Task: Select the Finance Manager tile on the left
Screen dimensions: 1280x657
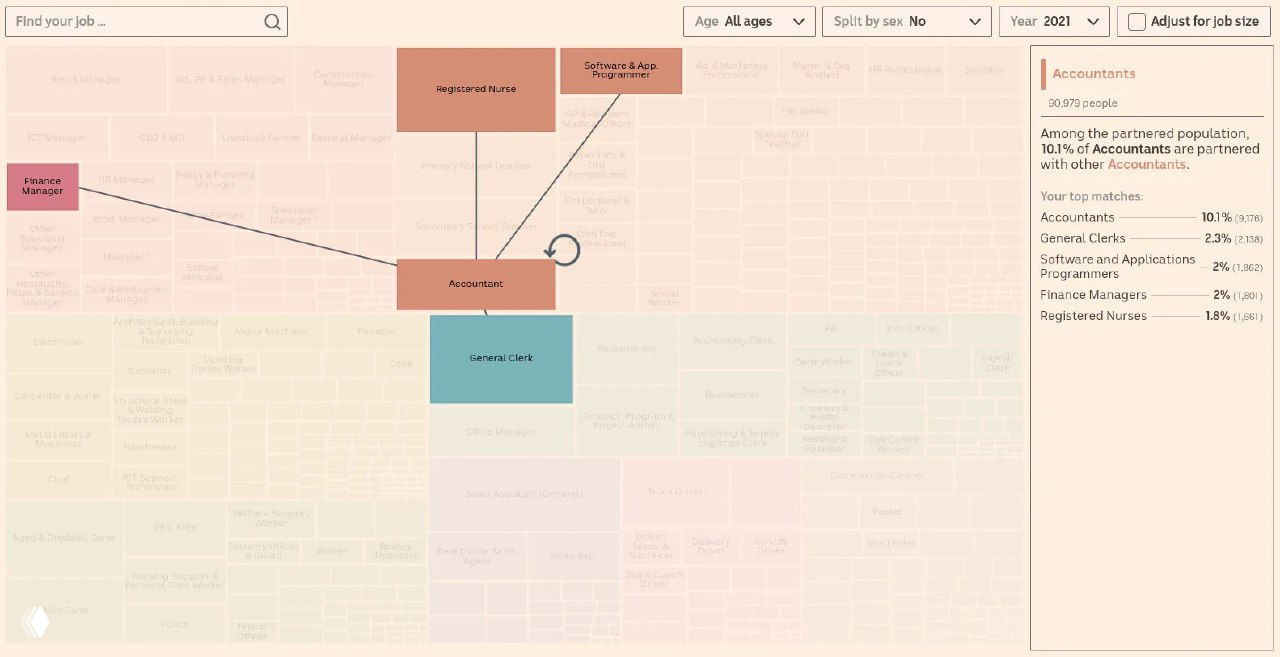Action: 41,186
